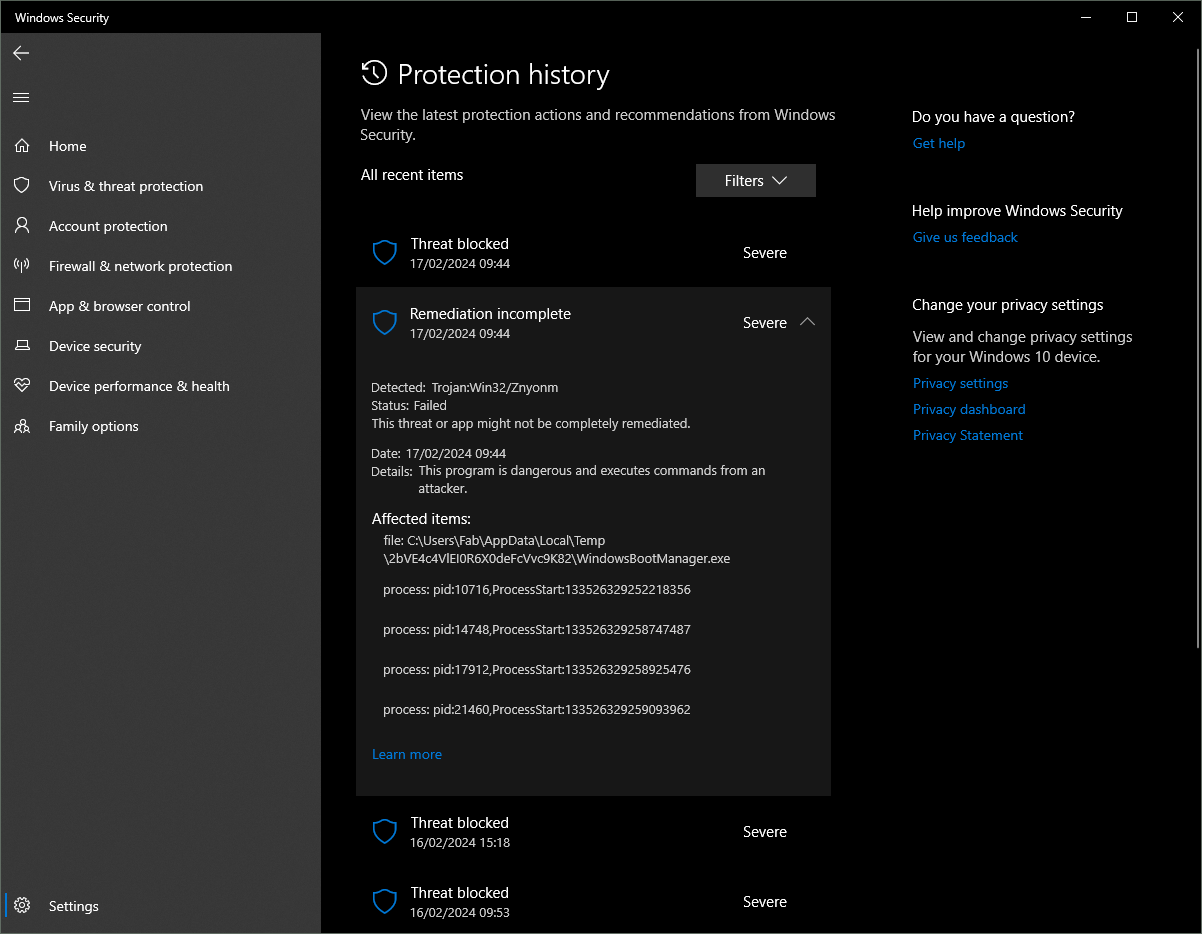Click the vertical scrollbar on the right edge
1202x934 pixels.
tap(1196, 350)
